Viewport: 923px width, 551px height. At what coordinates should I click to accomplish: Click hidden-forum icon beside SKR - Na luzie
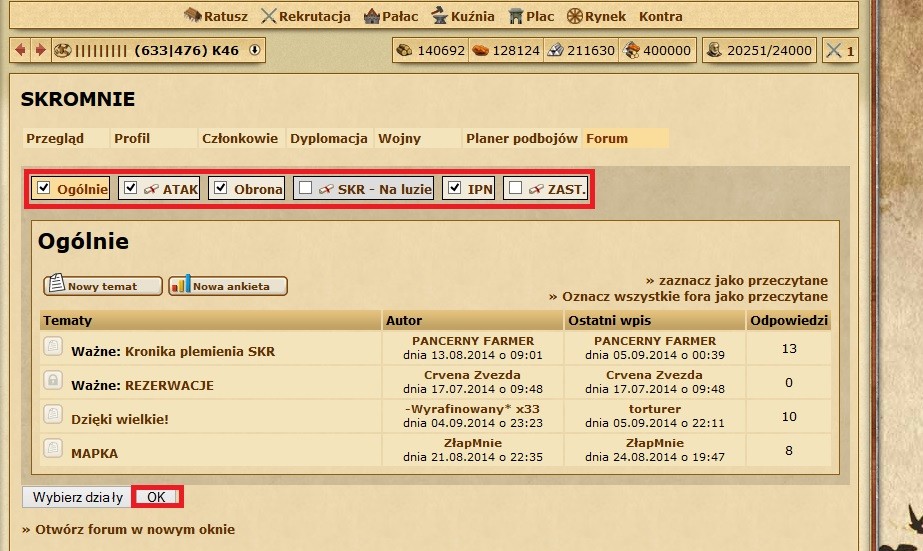tap(326, 190)
